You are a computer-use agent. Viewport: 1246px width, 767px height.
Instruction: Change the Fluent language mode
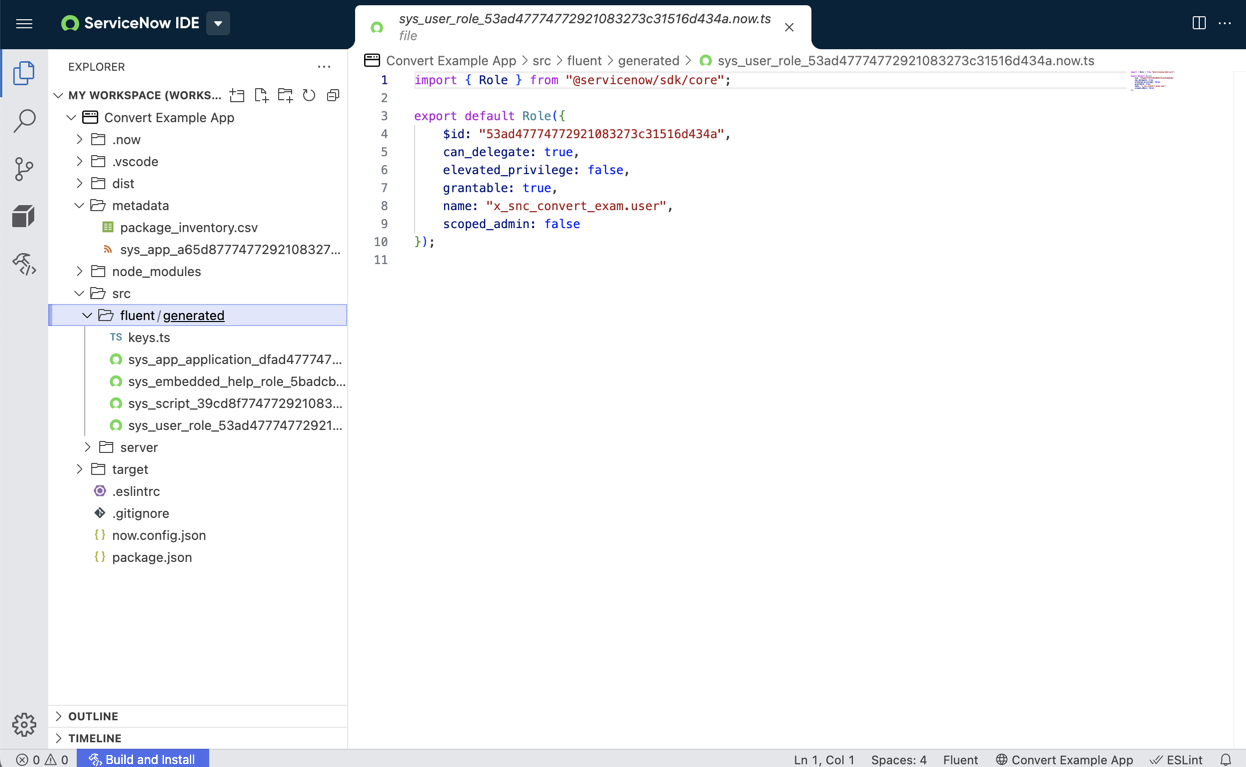(x=960, y=759)
